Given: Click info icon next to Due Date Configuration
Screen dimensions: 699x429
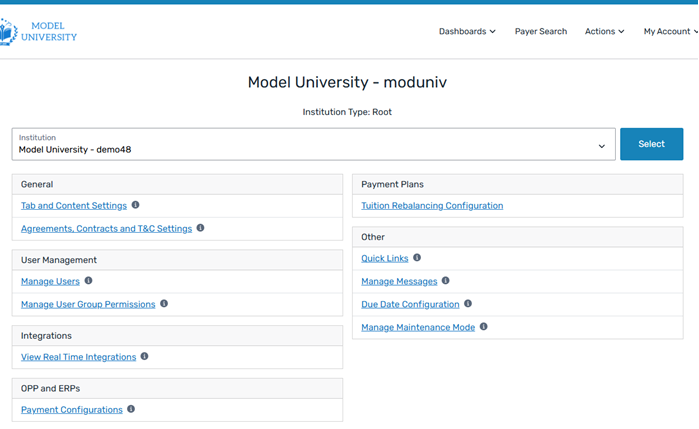Looking at the screenshot, I should (468, 304).
